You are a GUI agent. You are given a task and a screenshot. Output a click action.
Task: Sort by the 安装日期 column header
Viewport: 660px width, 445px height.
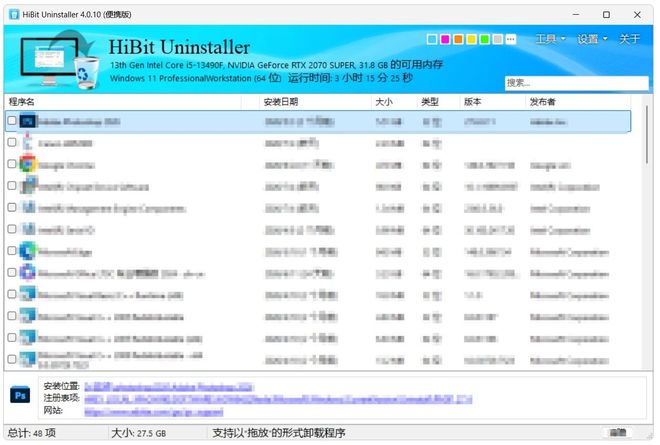316,101
